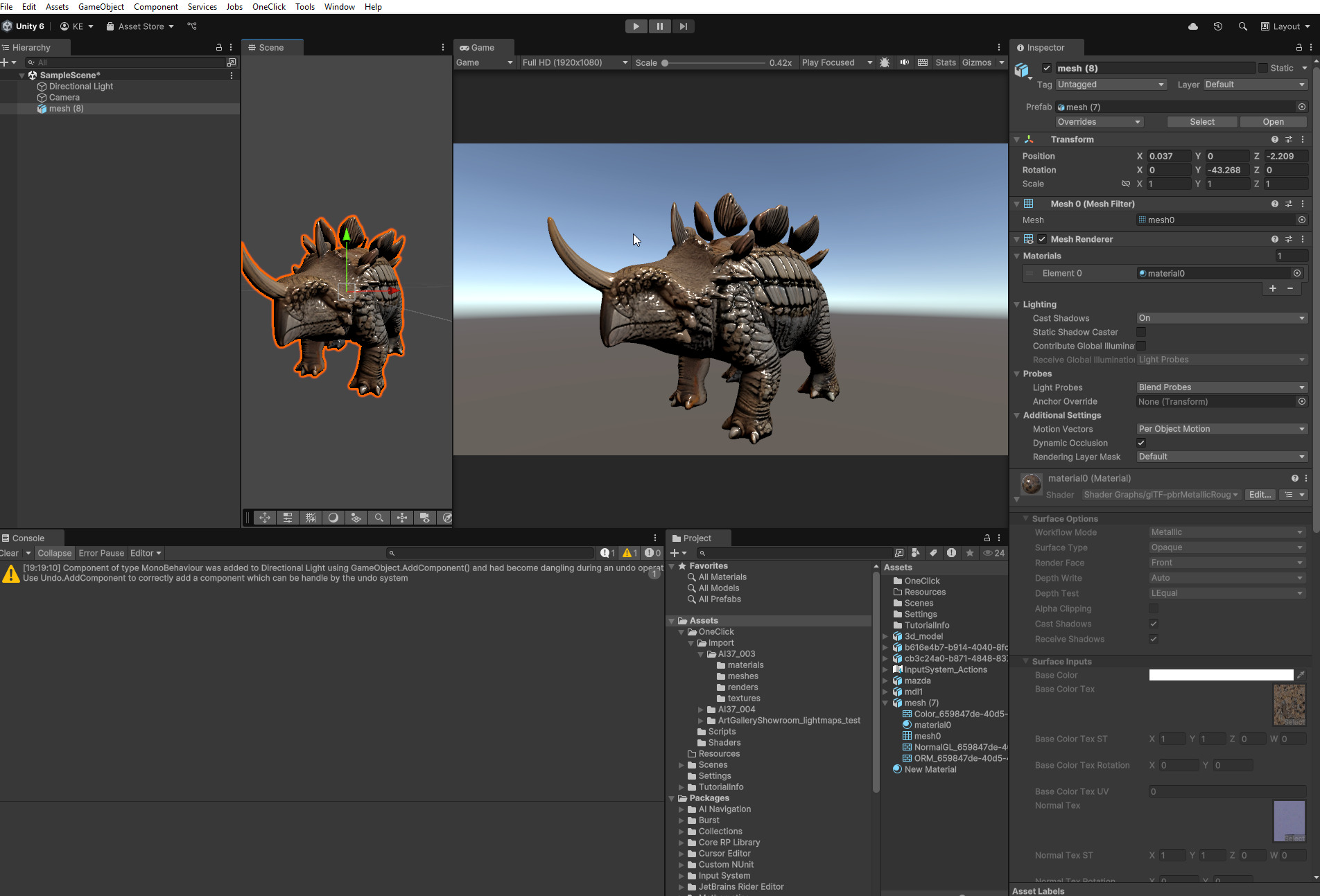Image resolution: width=1320 pixels, height=896 pixels.
Task: Click the global search magnifier icon
Action: [1242, 26]
